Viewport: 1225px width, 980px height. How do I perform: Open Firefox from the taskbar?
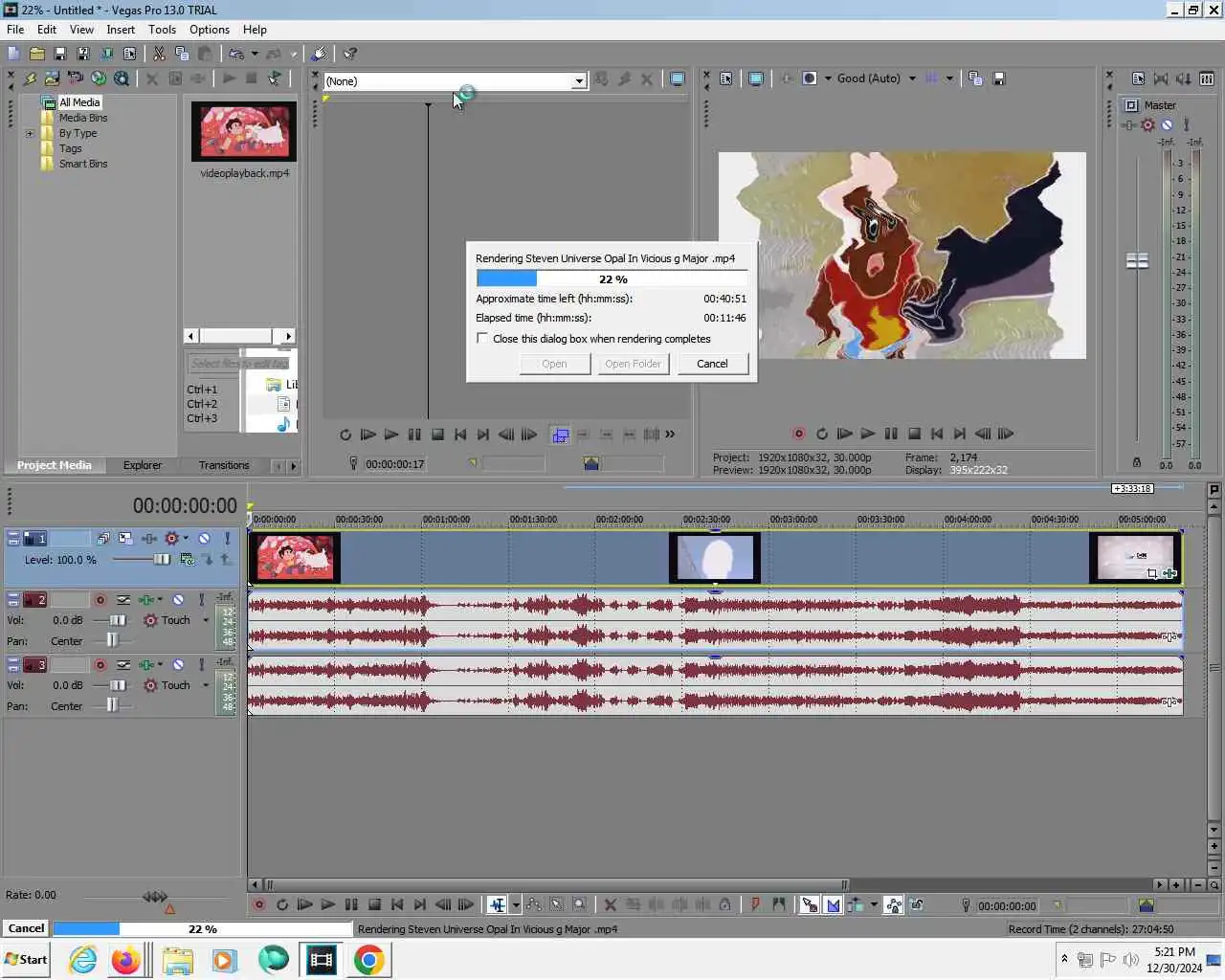[x=125, y=960]
